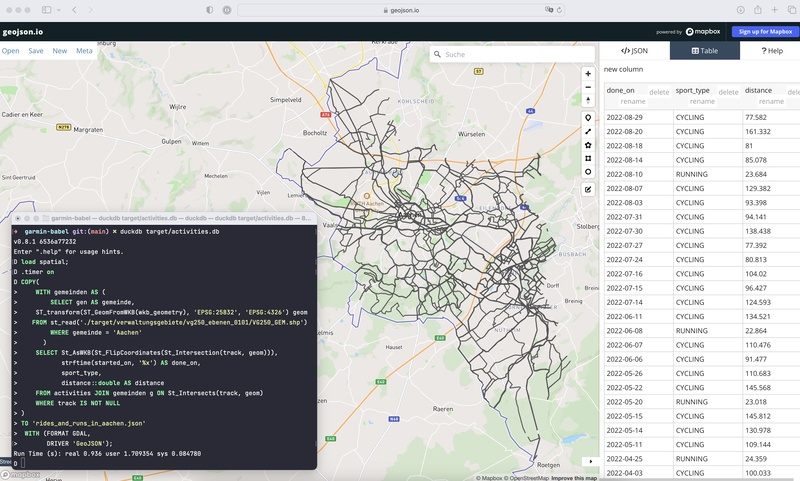Open the sidebar menu chevron in Safari
This screenshot has height=481, width=800.
pyautogui.click(x=59, y=10)
